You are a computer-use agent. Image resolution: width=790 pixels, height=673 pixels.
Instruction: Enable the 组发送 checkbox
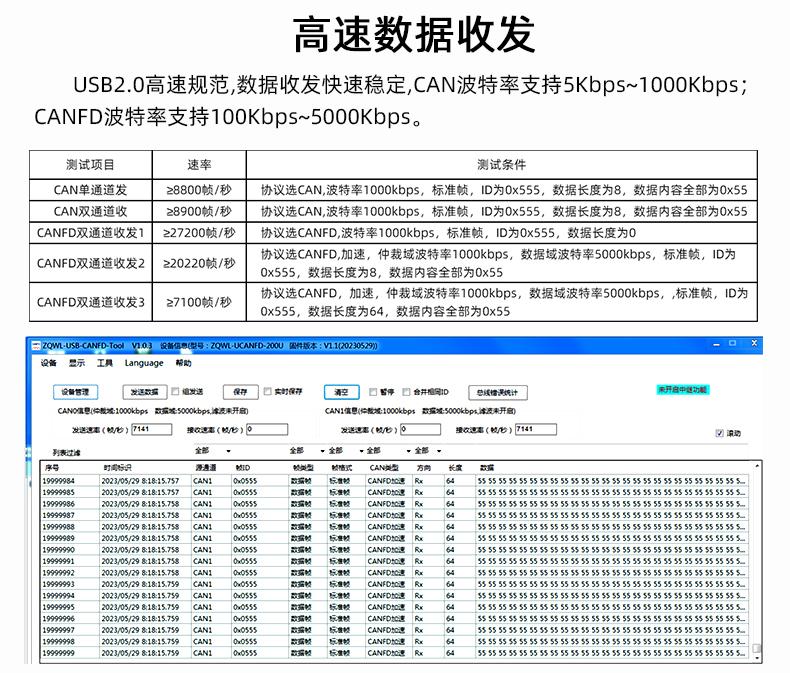(x=175, y=391)
